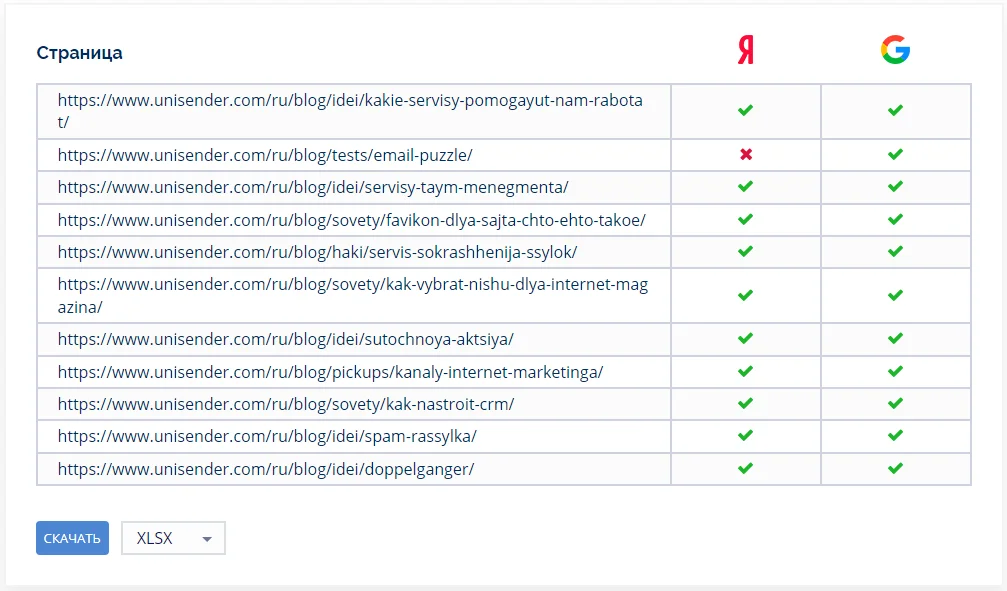The image size is (1007, 591).
Task: Click Yandex checkmark for kakie-servisy-pomogayut row
Action: coord(745,110)
